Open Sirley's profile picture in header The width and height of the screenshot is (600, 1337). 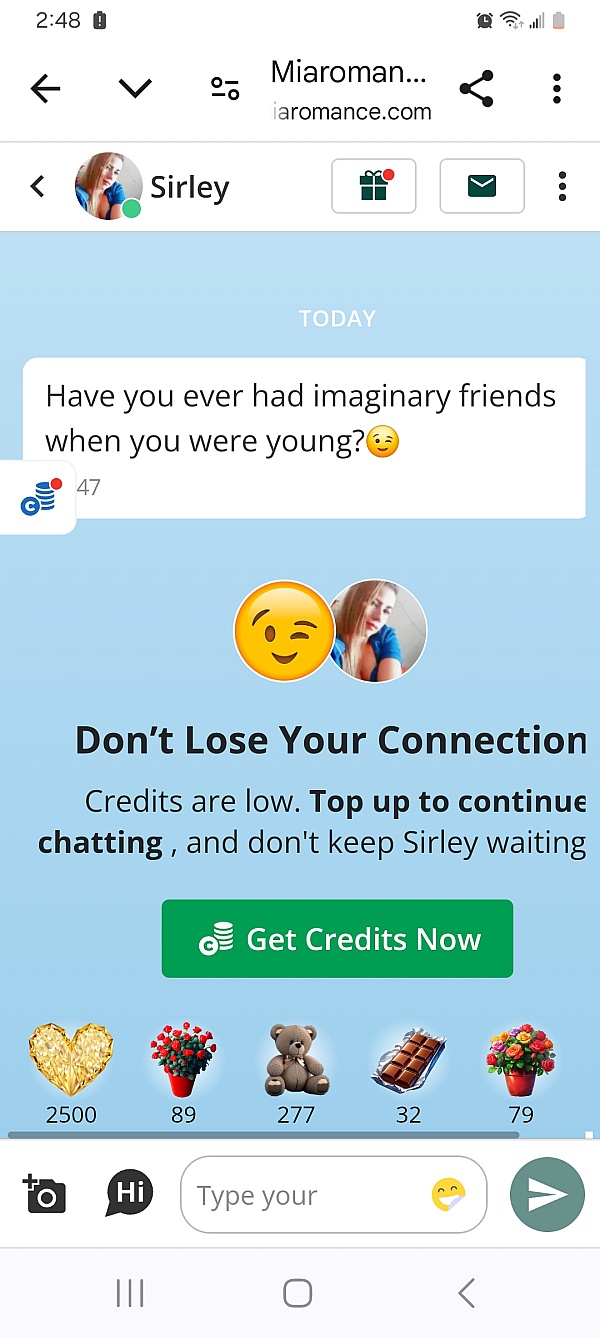(x=109, y=186)
